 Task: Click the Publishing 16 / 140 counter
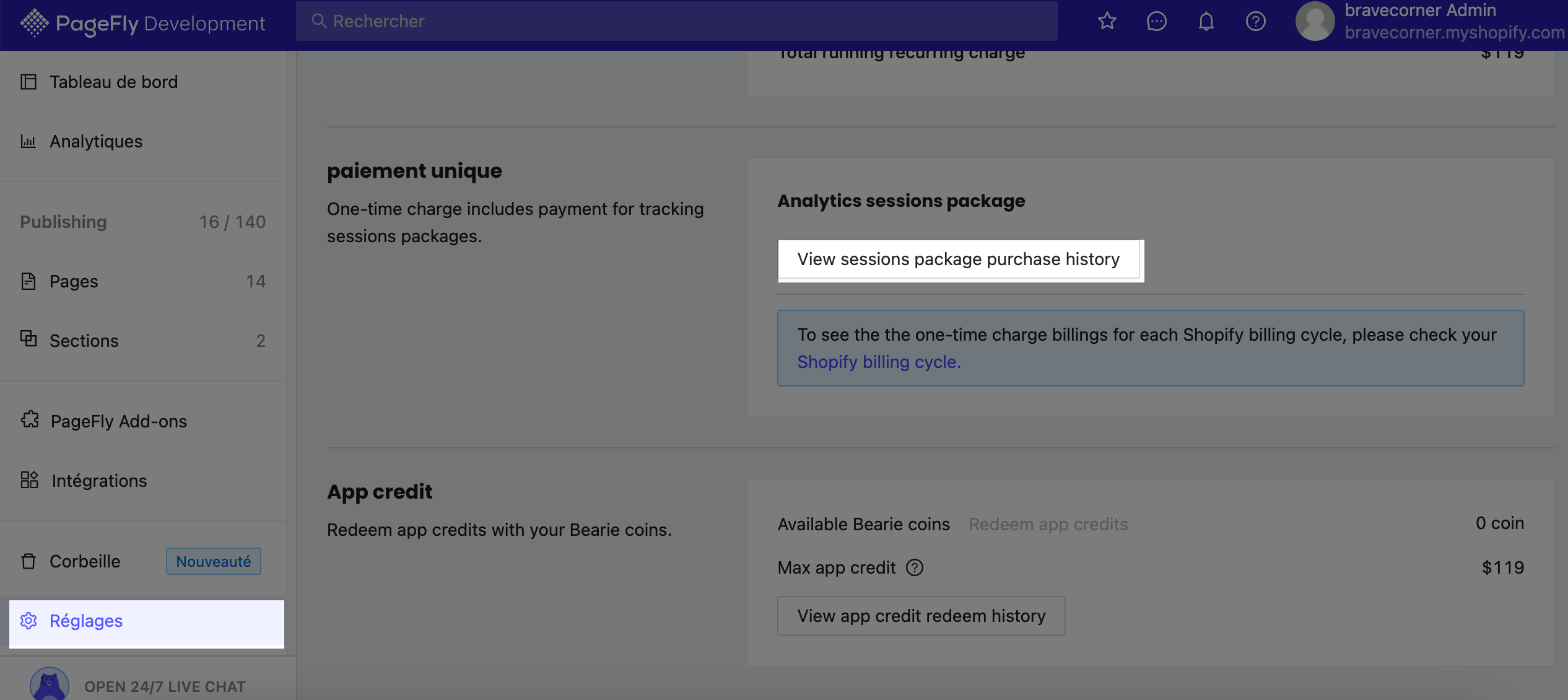(143, 222)
